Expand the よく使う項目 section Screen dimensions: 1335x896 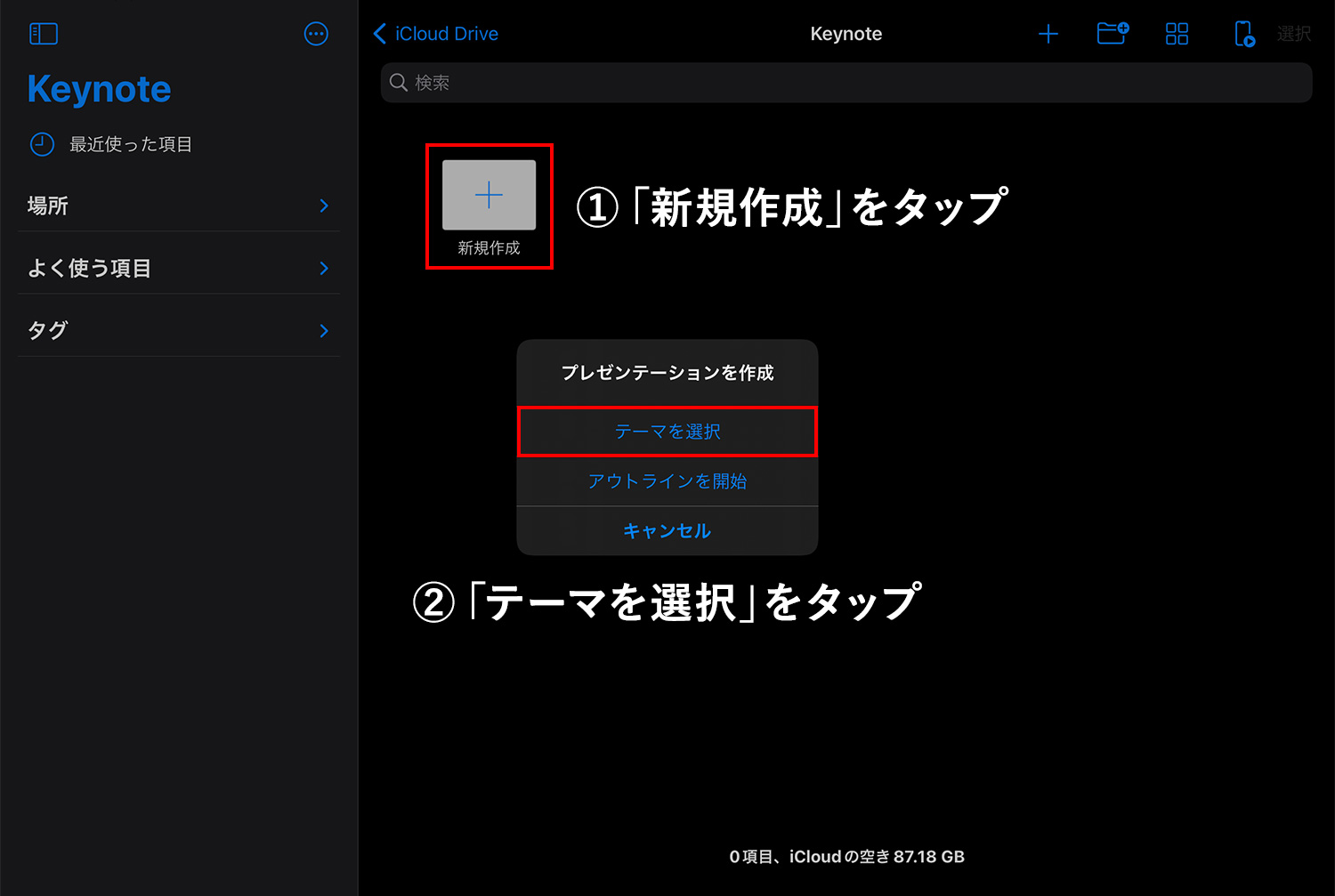tap(179, 268)
